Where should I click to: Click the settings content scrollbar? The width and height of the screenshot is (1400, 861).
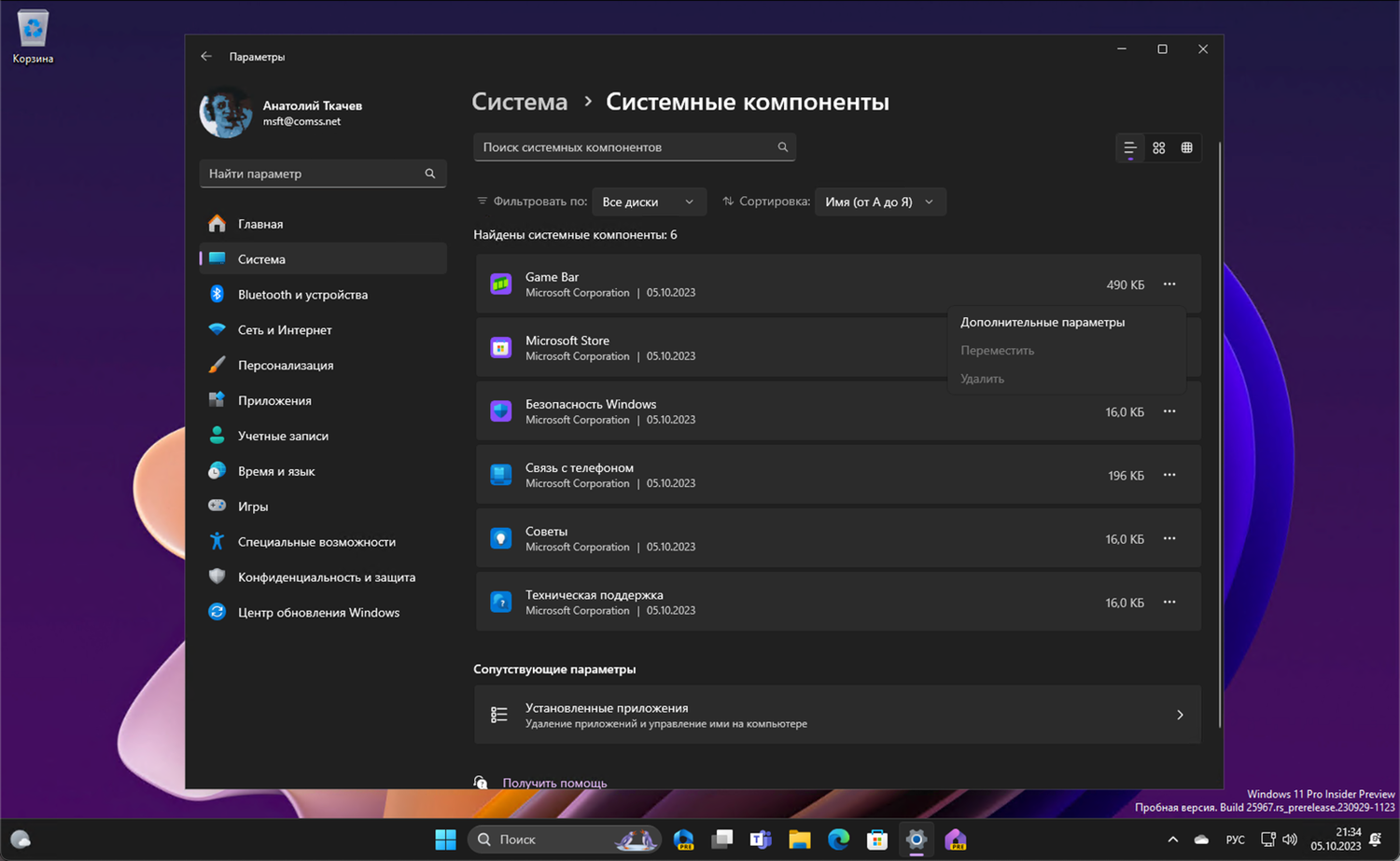(x=1219, y=435)
